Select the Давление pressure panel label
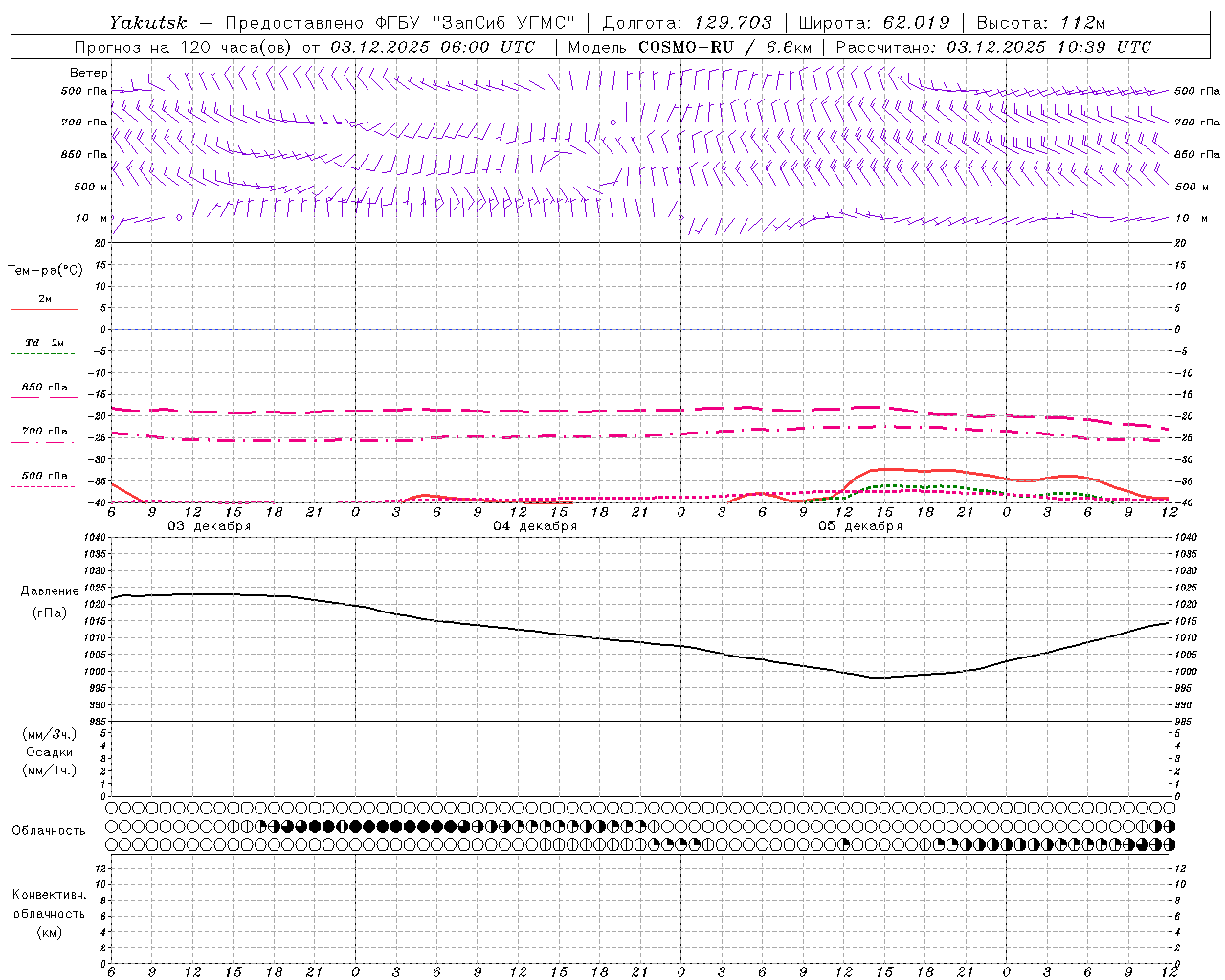1225x980 pixels. coord(50,591)
